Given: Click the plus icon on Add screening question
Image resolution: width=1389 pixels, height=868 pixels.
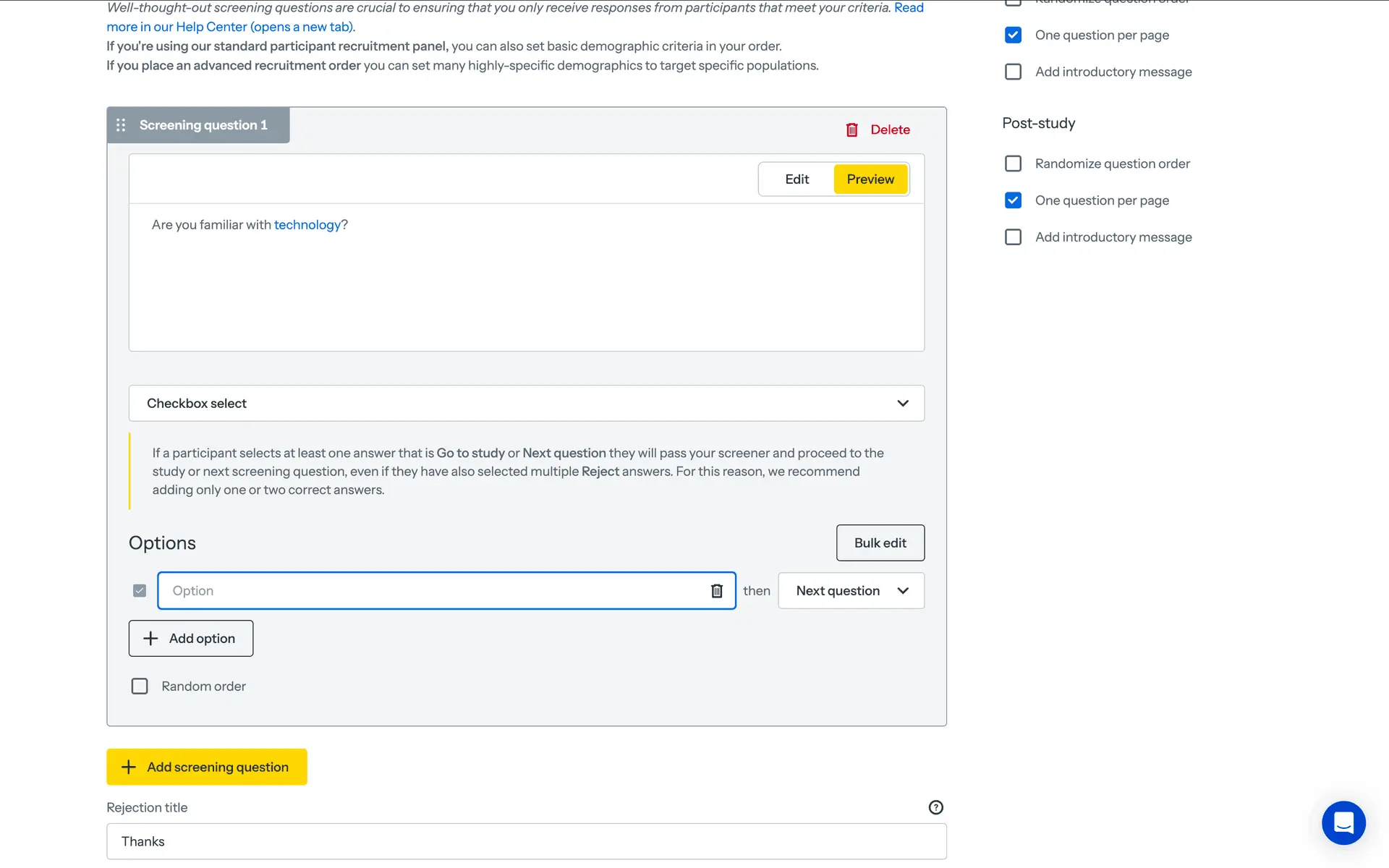Looking at the screenshot, I should click(129, 767).
